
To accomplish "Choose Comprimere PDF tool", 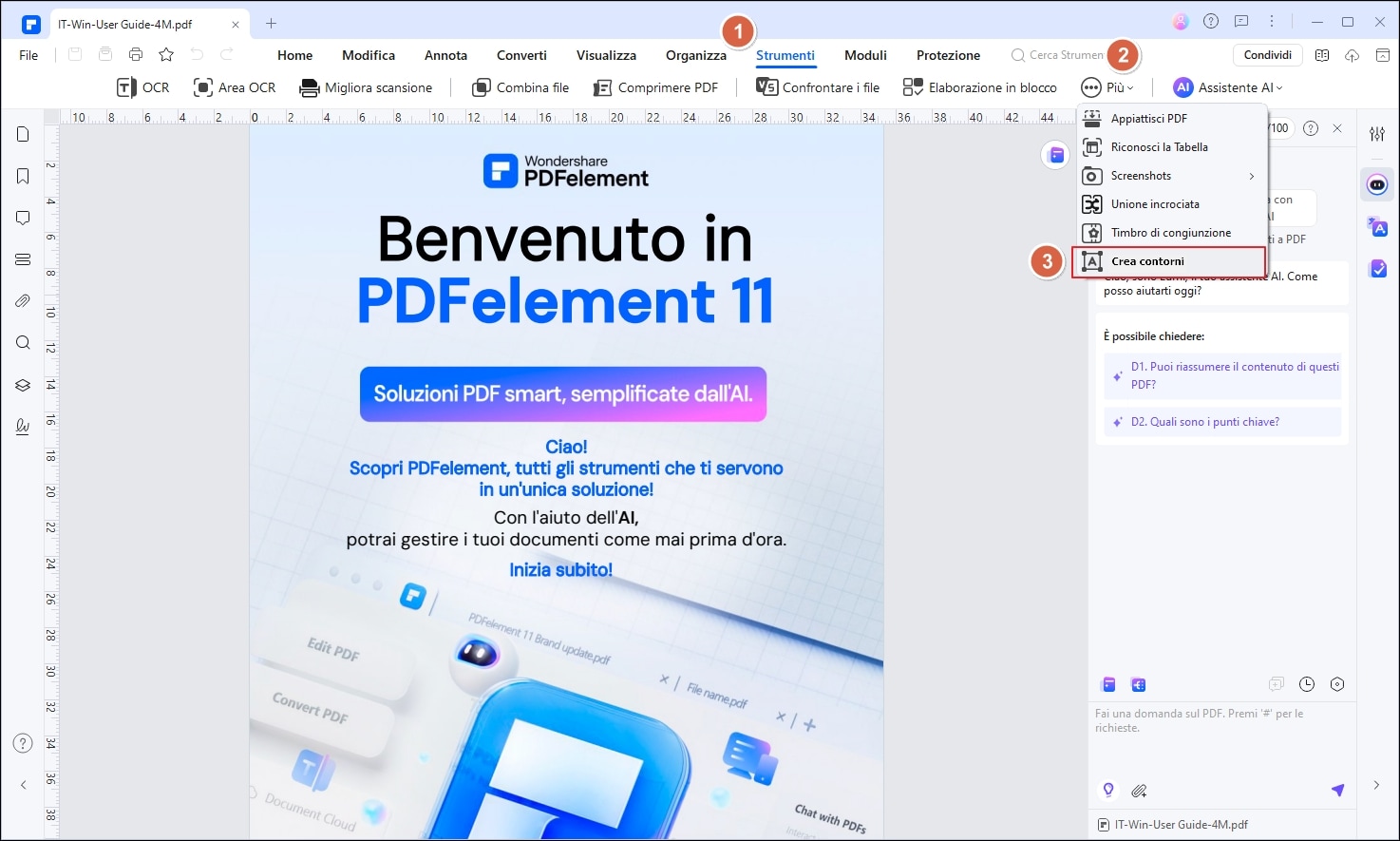I will coord(655,87).
